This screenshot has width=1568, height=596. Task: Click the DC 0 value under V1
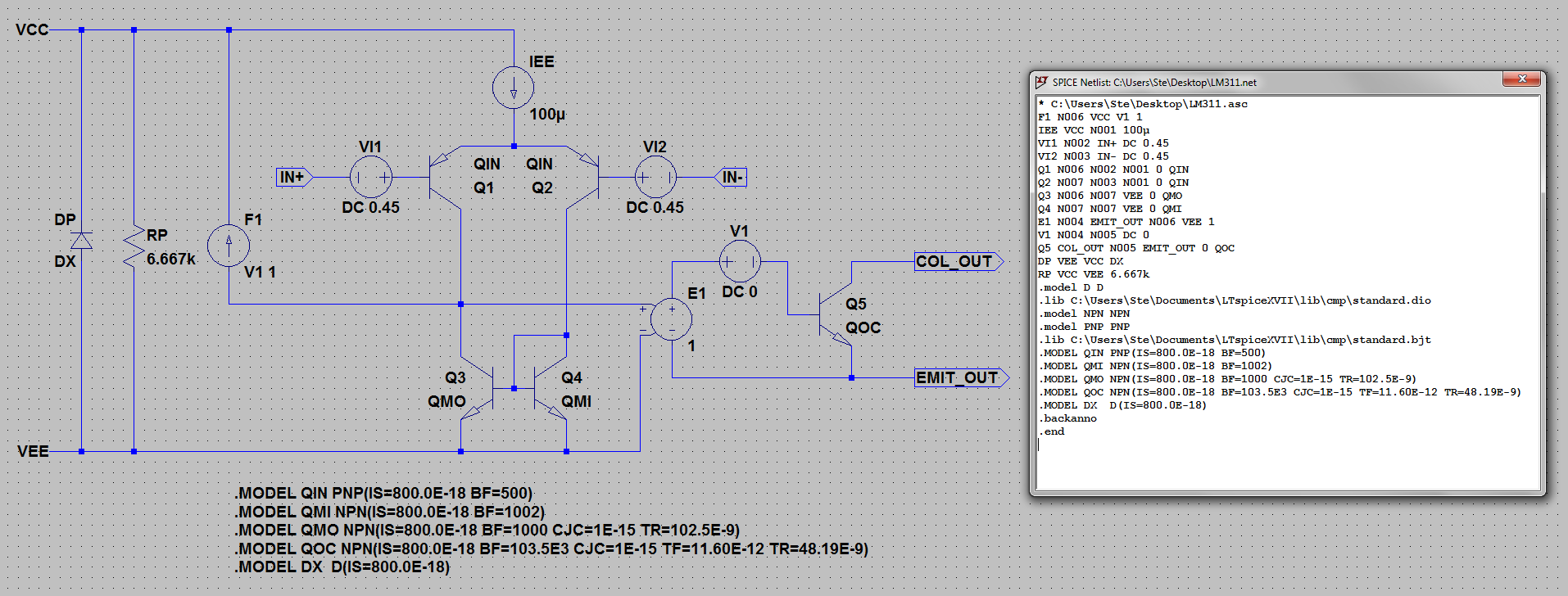pos(740,292)
